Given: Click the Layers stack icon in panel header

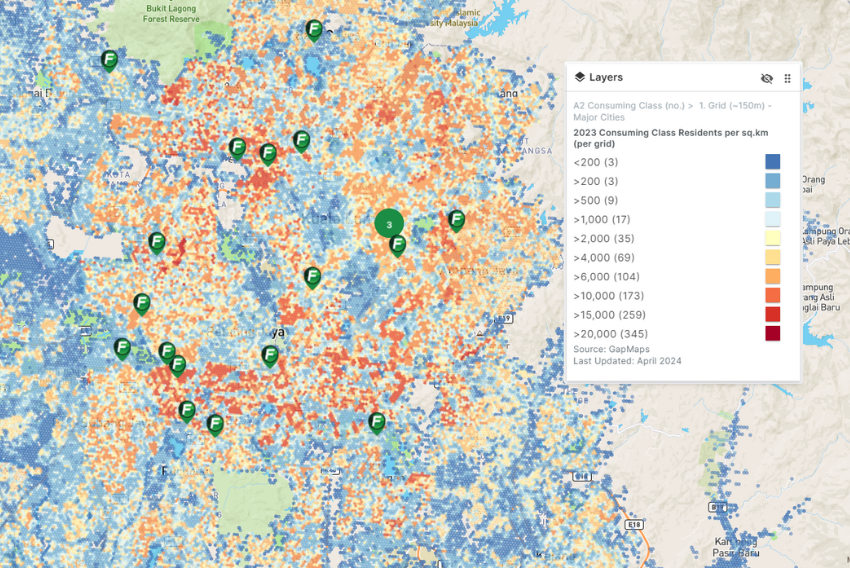Looking at the screenshot, I should pyautogui.click(x=579, y=78).
